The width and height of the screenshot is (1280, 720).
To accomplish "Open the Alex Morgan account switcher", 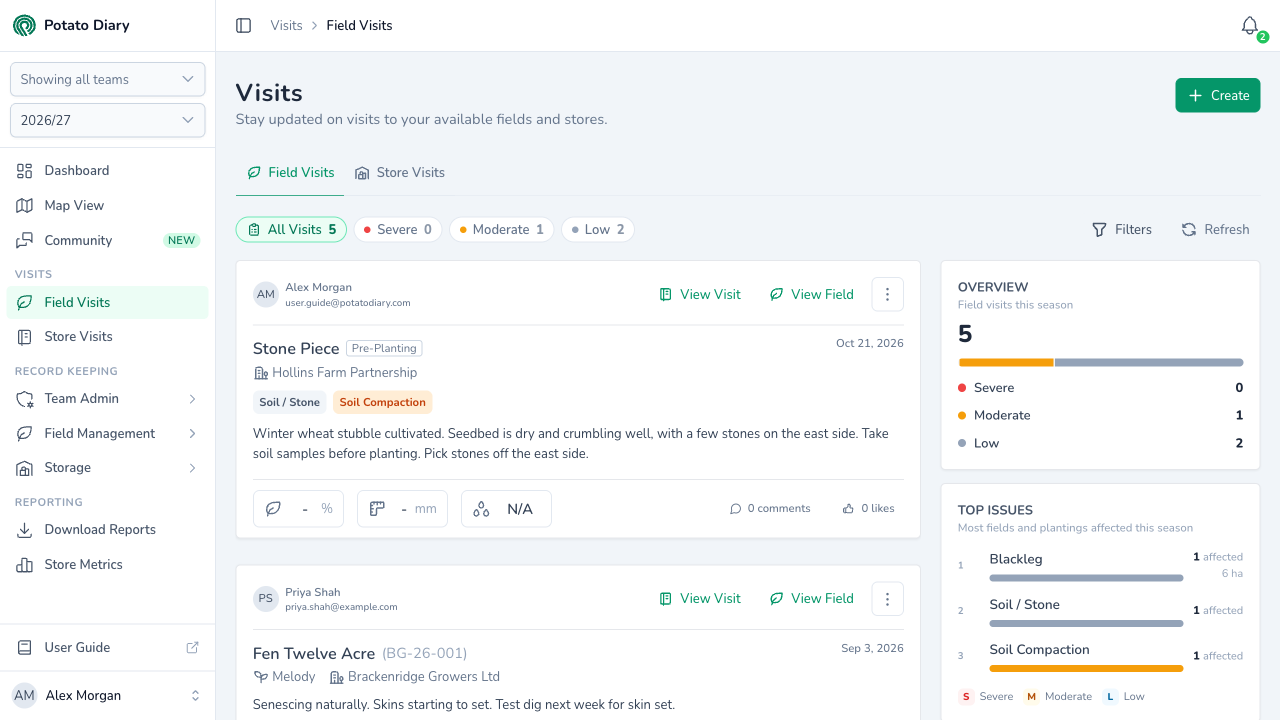I will click(108, 695).
